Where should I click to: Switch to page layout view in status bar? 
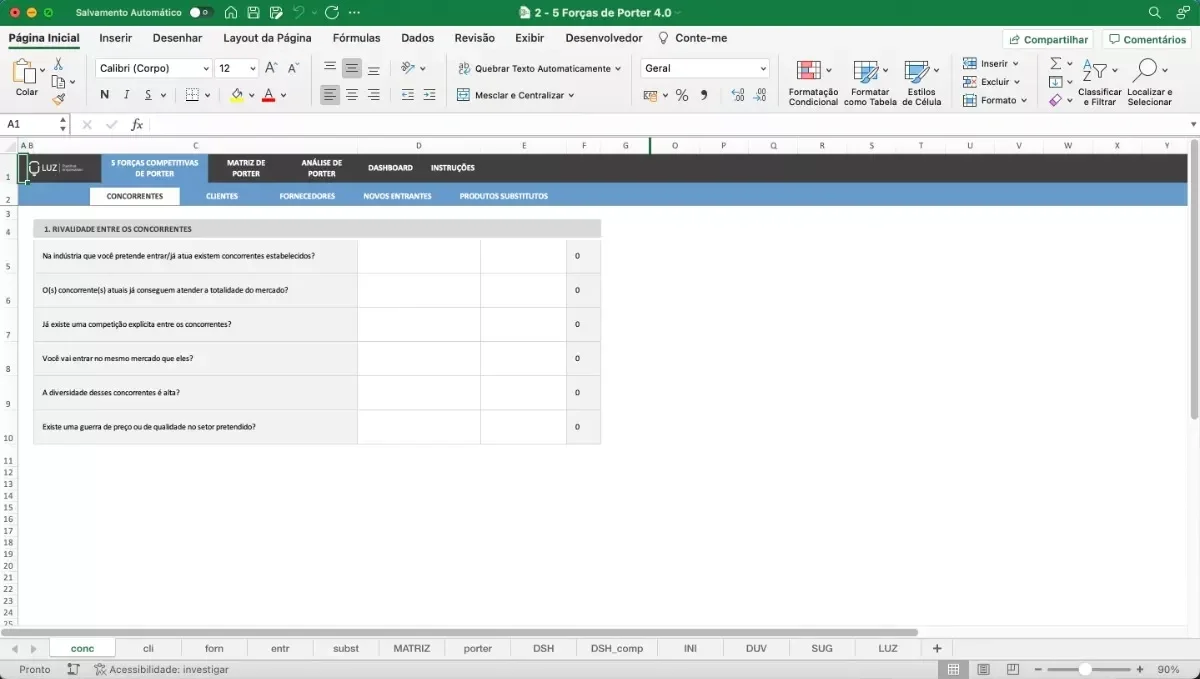tap(984, 669)
